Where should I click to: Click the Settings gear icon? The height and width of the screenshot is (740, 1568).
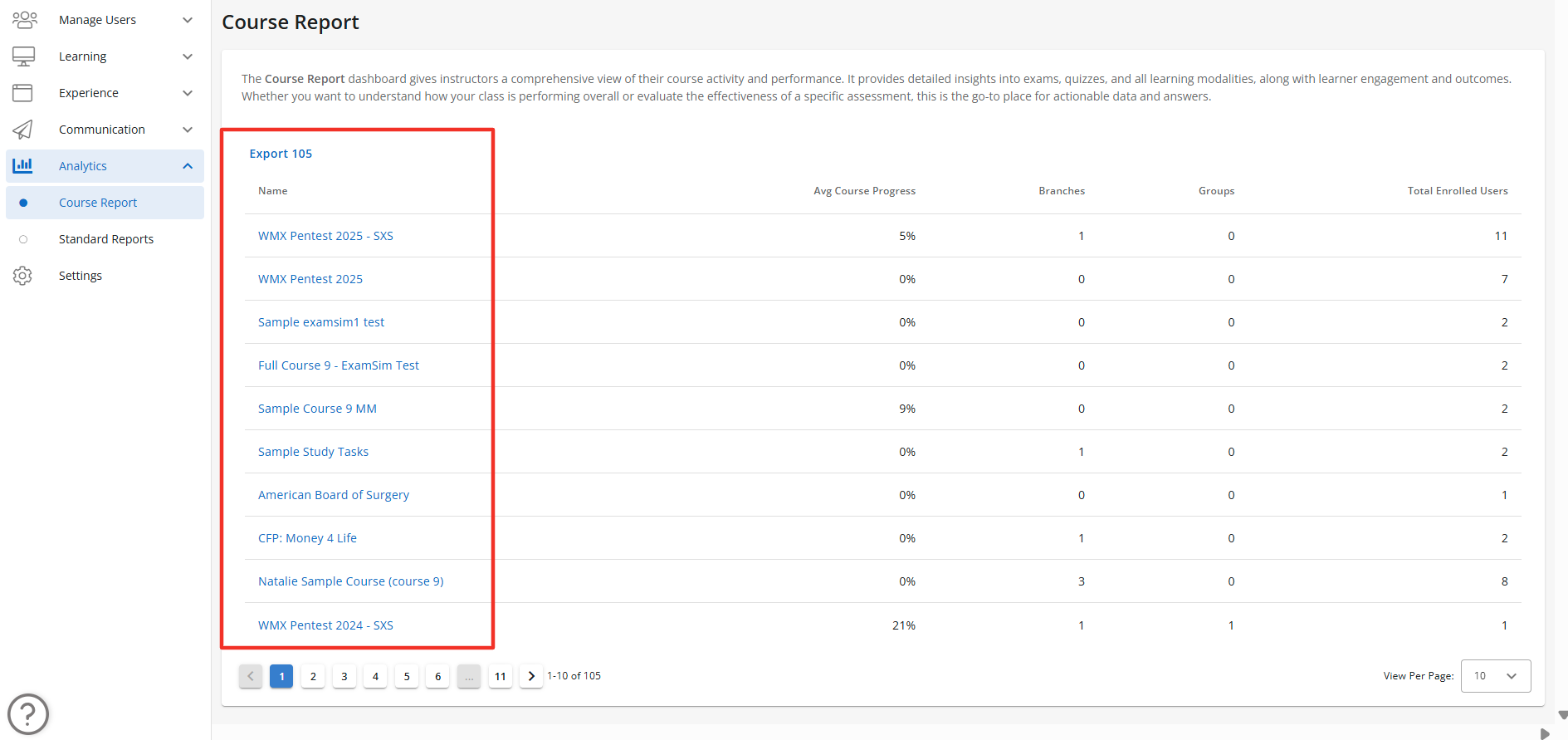(x=23, y=276)
